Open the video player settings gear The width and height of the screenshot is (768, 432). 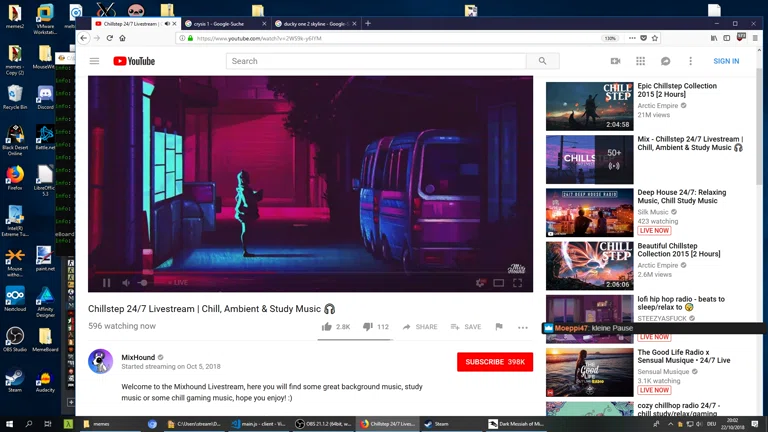click(479, 283)
